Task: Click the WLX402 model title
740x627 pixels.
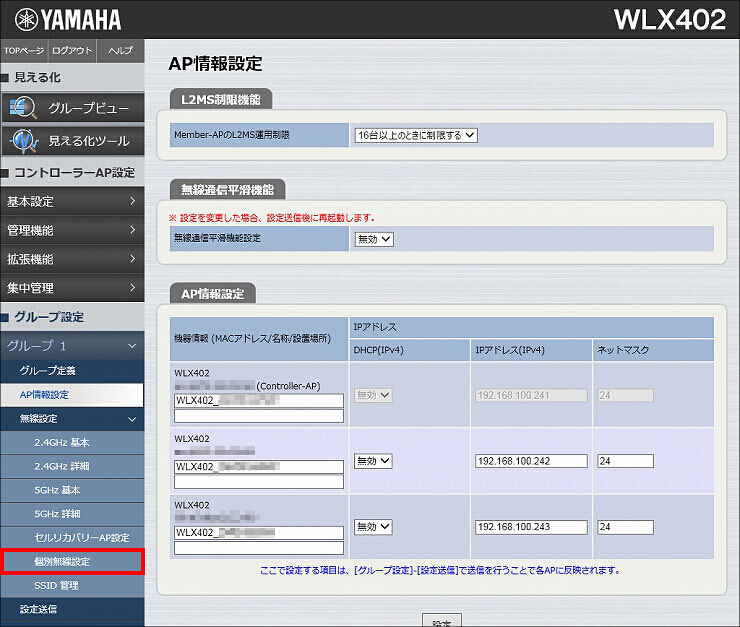Action: tap(670, 20)
